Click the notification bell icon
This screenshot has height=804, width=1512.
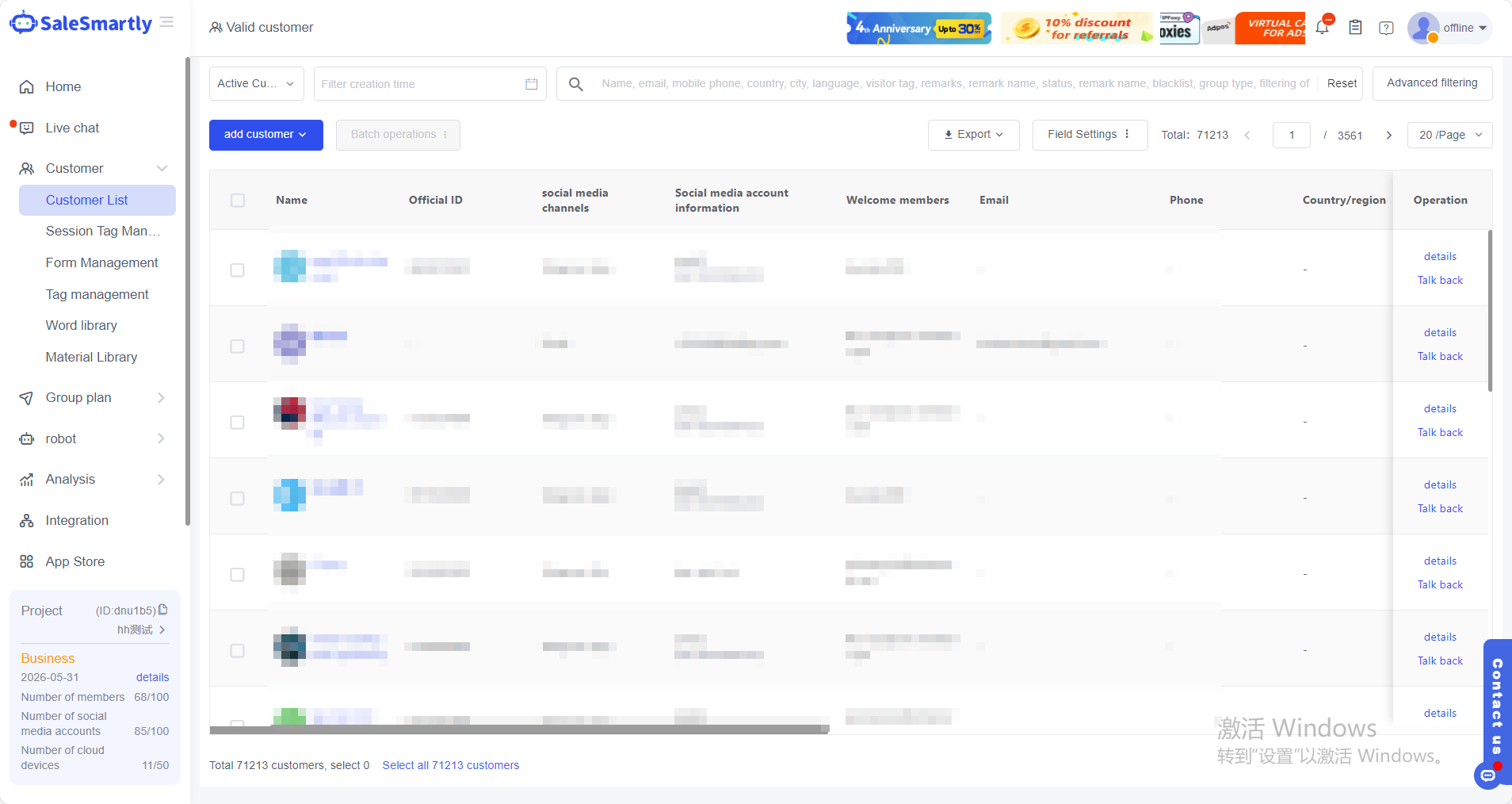tap(1322, 28)
